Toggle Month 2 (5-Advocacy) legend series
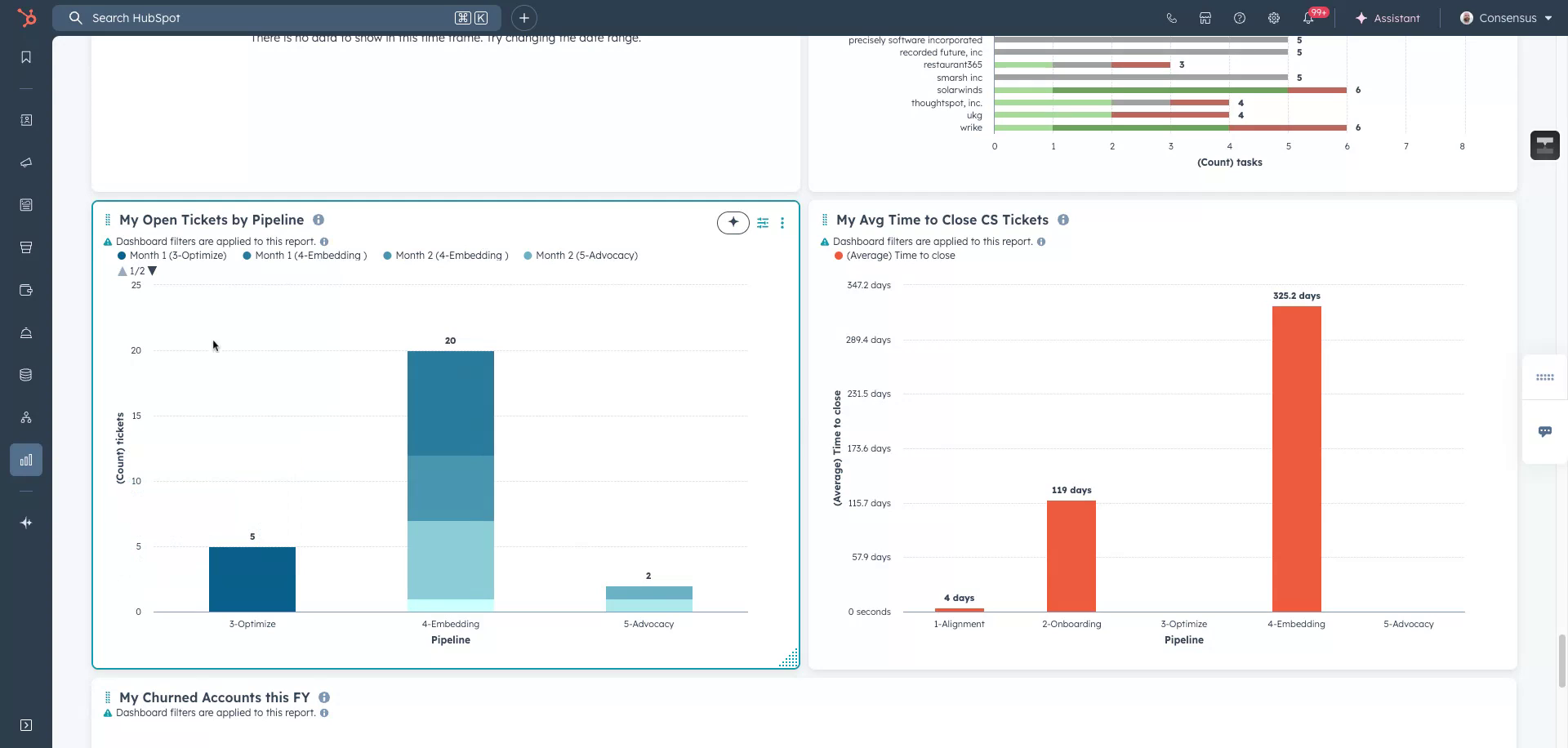The height and width of the screenshot is (748, 1568). coord(586,256)
